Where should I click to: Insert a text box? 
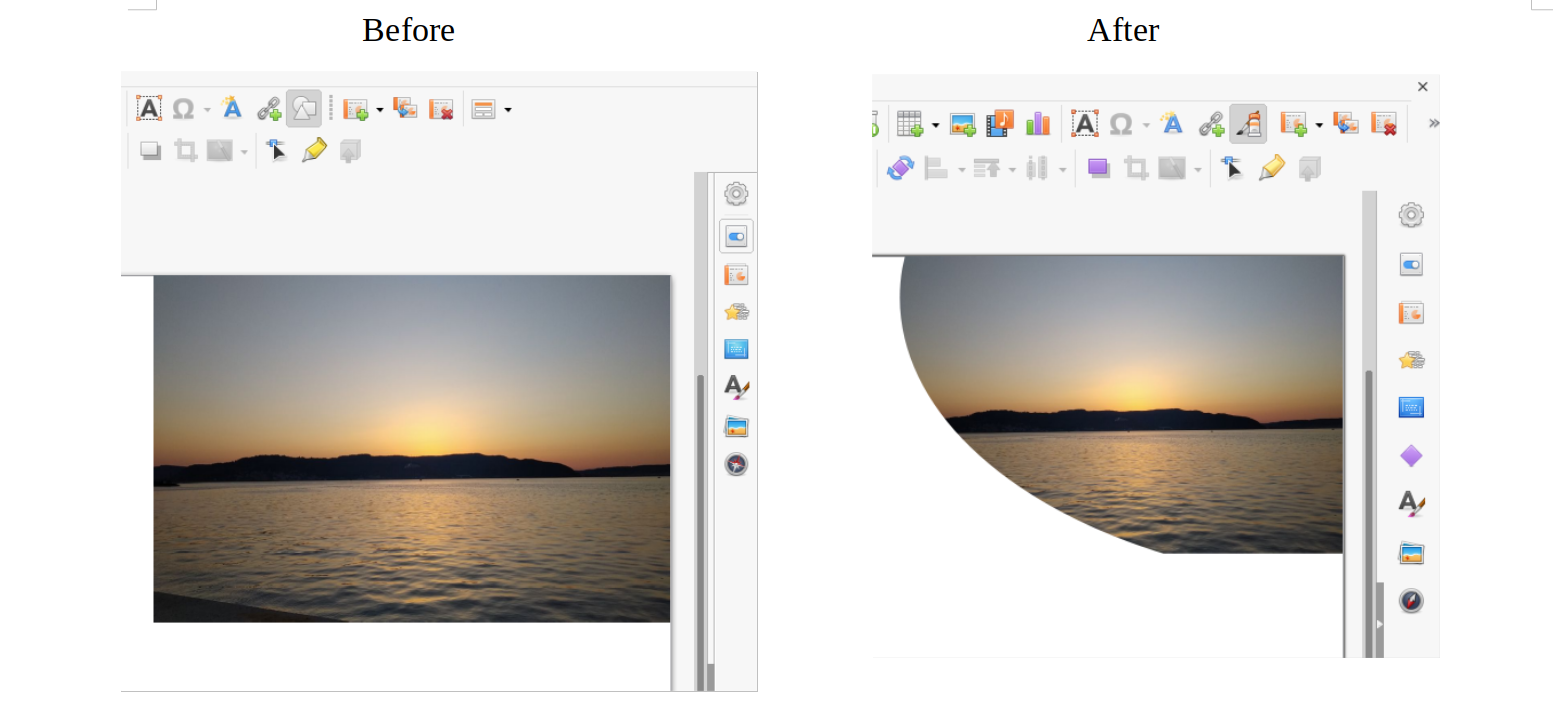1086,123
